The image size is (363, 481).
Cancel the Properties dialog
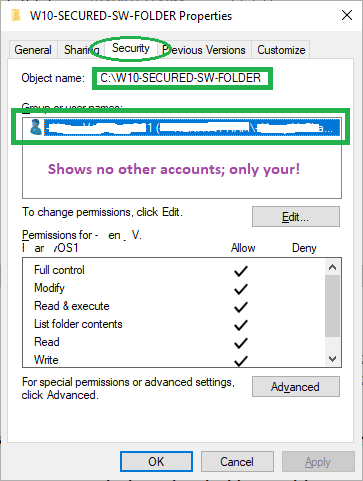pos(237,462)
